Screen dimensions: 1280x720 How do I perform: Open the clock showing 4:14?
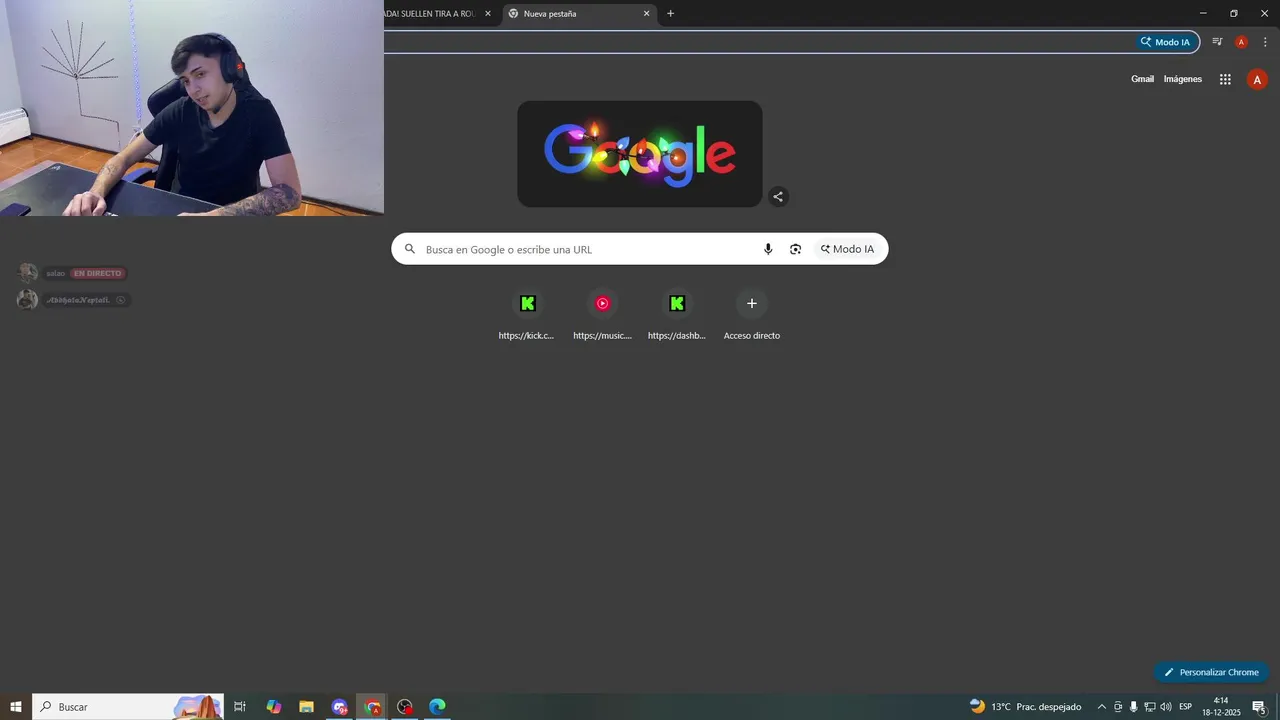pyautogui.click(x=1221, y=707)
